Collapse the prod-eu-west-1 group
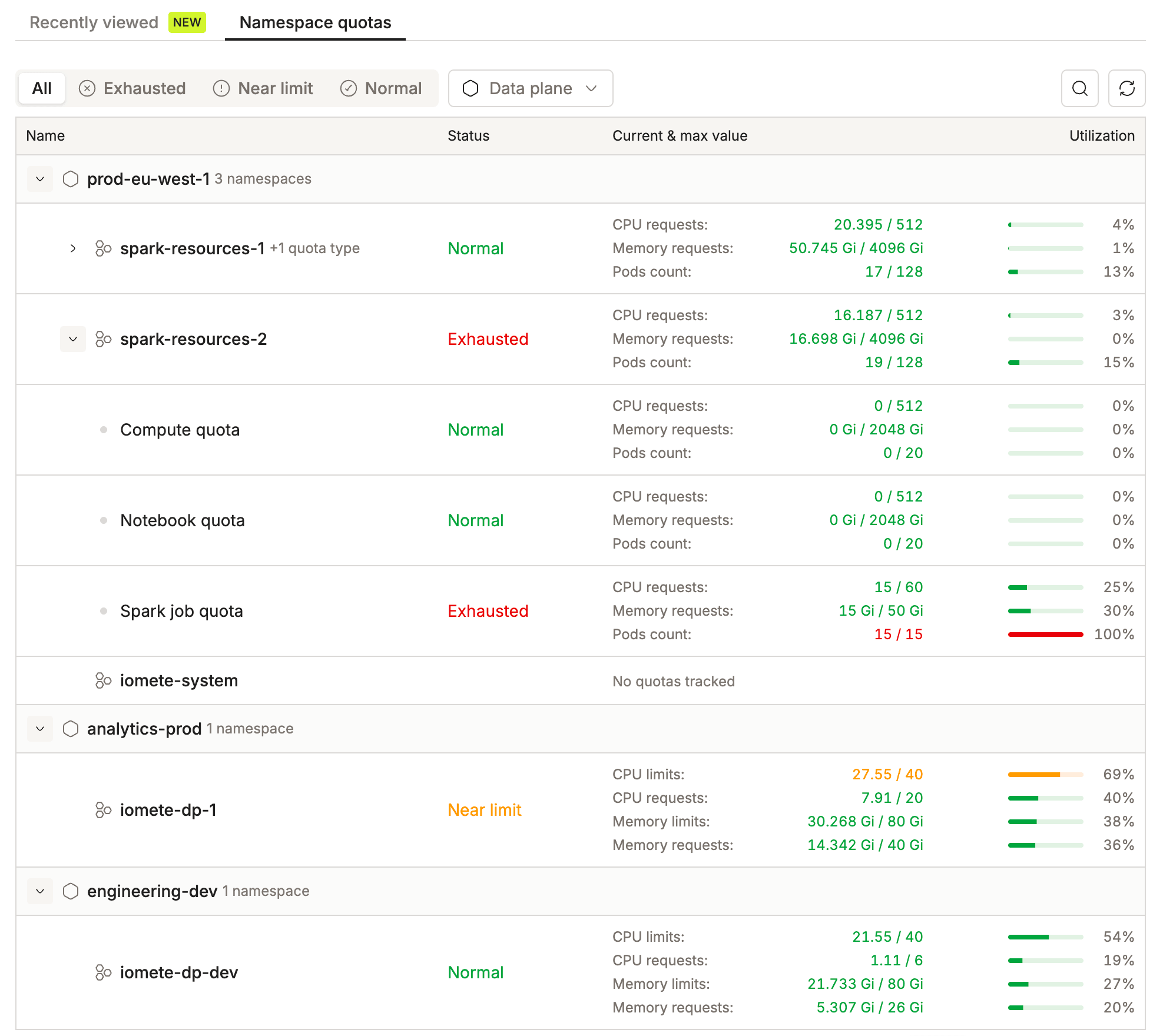 point(40,179)
